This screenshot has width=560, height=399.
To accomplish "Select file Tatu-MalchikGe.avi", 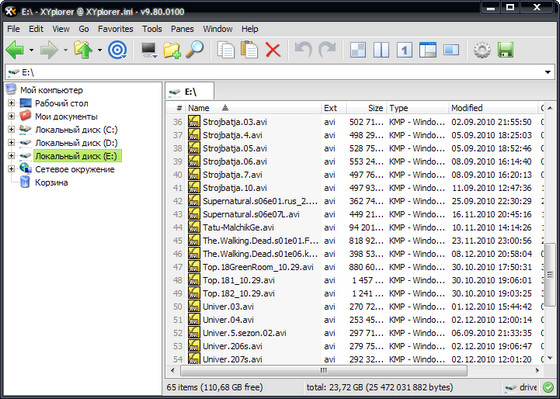I will point(238,228).
